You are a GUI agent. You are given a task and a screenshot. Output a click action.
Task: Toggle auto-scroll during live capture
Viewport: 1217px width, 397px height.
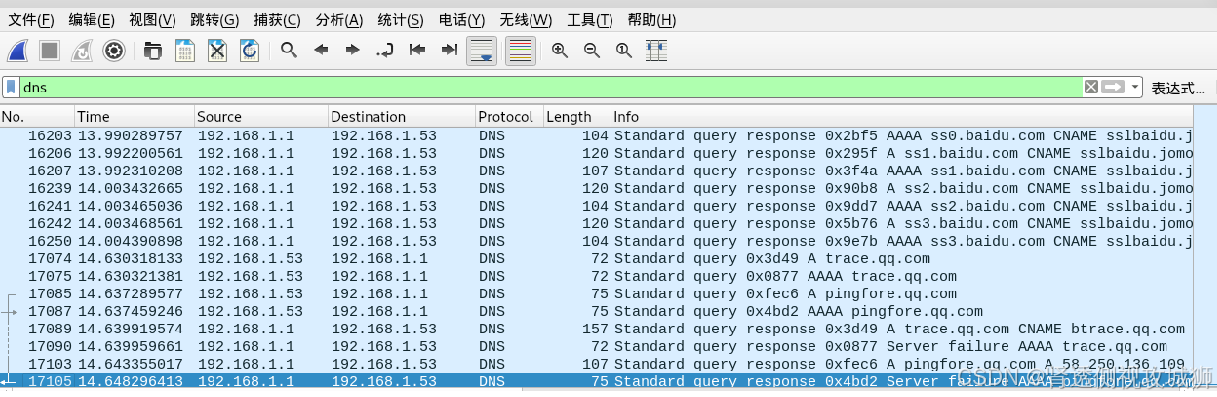[x=482, y=50]
